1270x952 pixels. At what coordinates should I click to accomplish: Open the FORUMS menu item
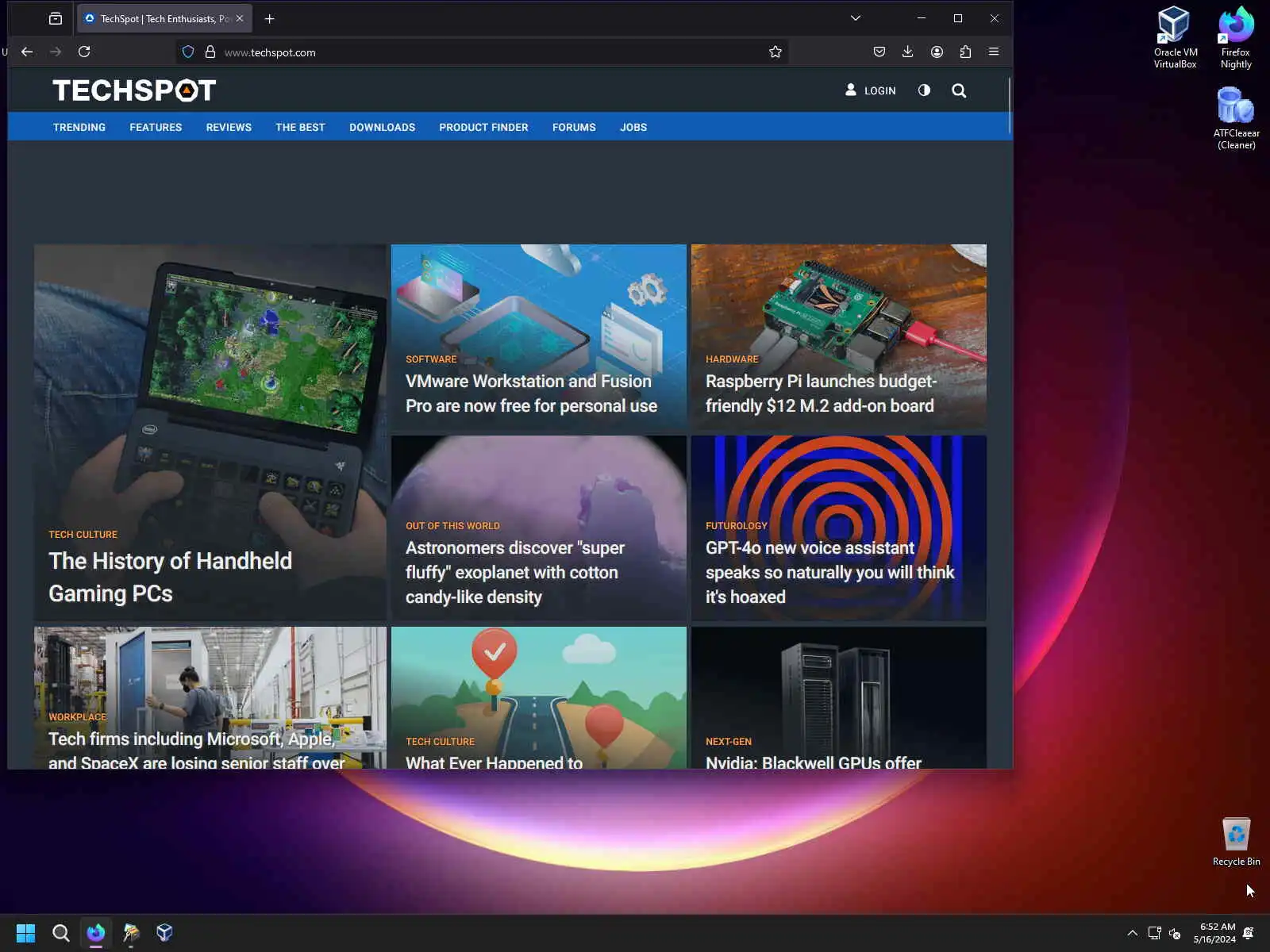click(574, 127)
